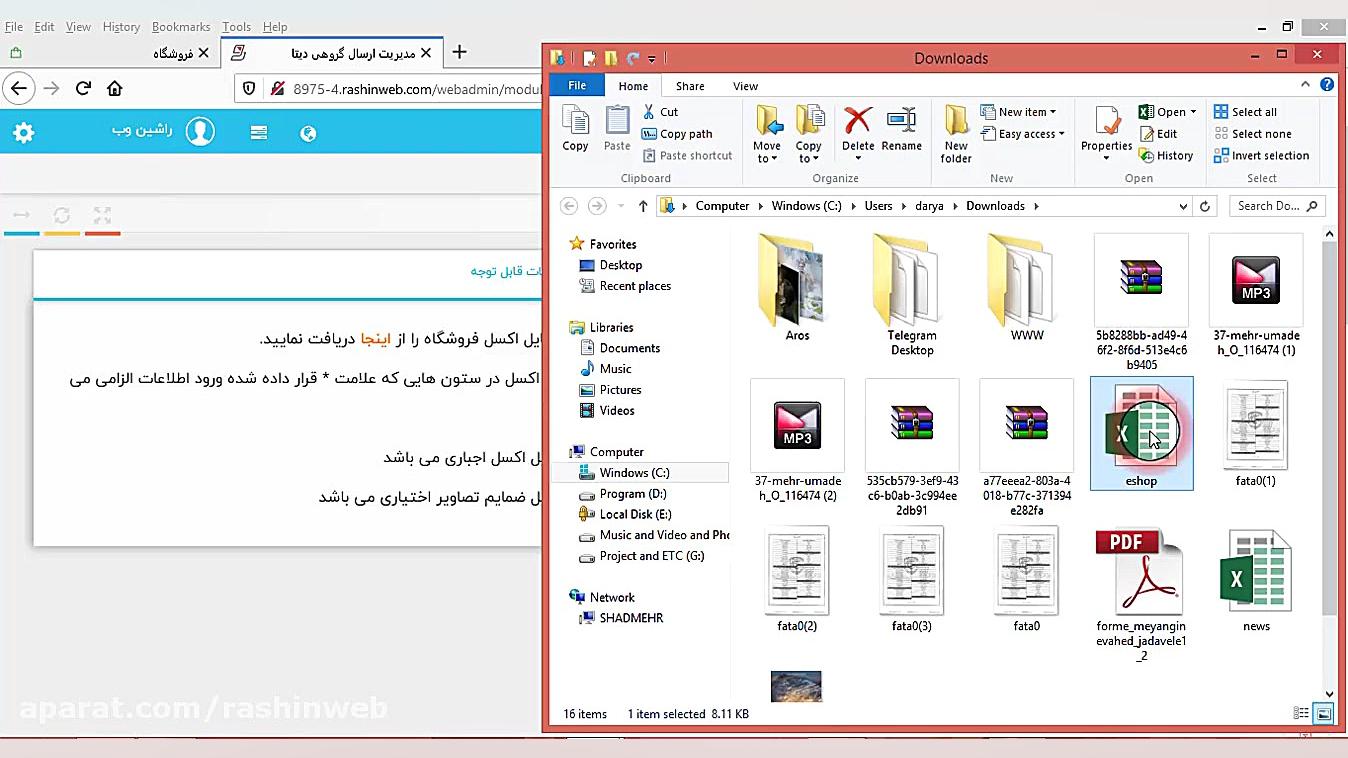
Task: Click Select all in the ribbon
Action: [x=1245, y=112]
